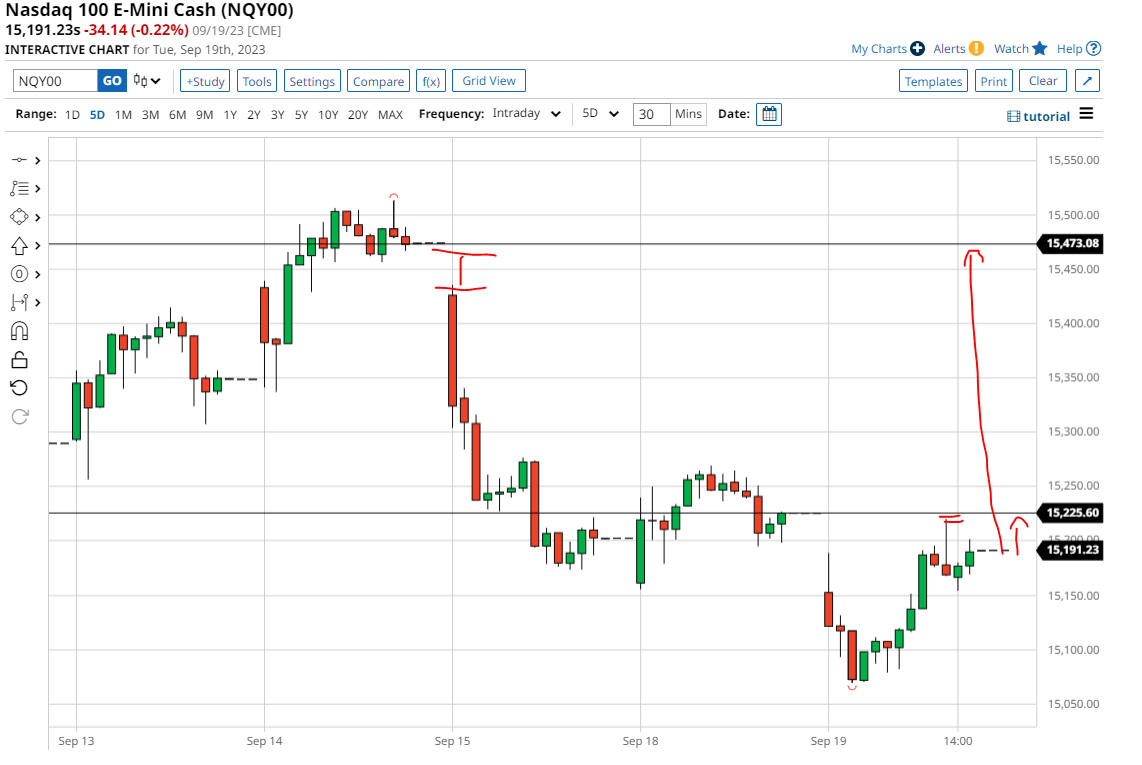Image resolution: width=1142 pixels, height=765 pixels.
Task: Click the GO button next to symbol
Action: pos(112,81)
